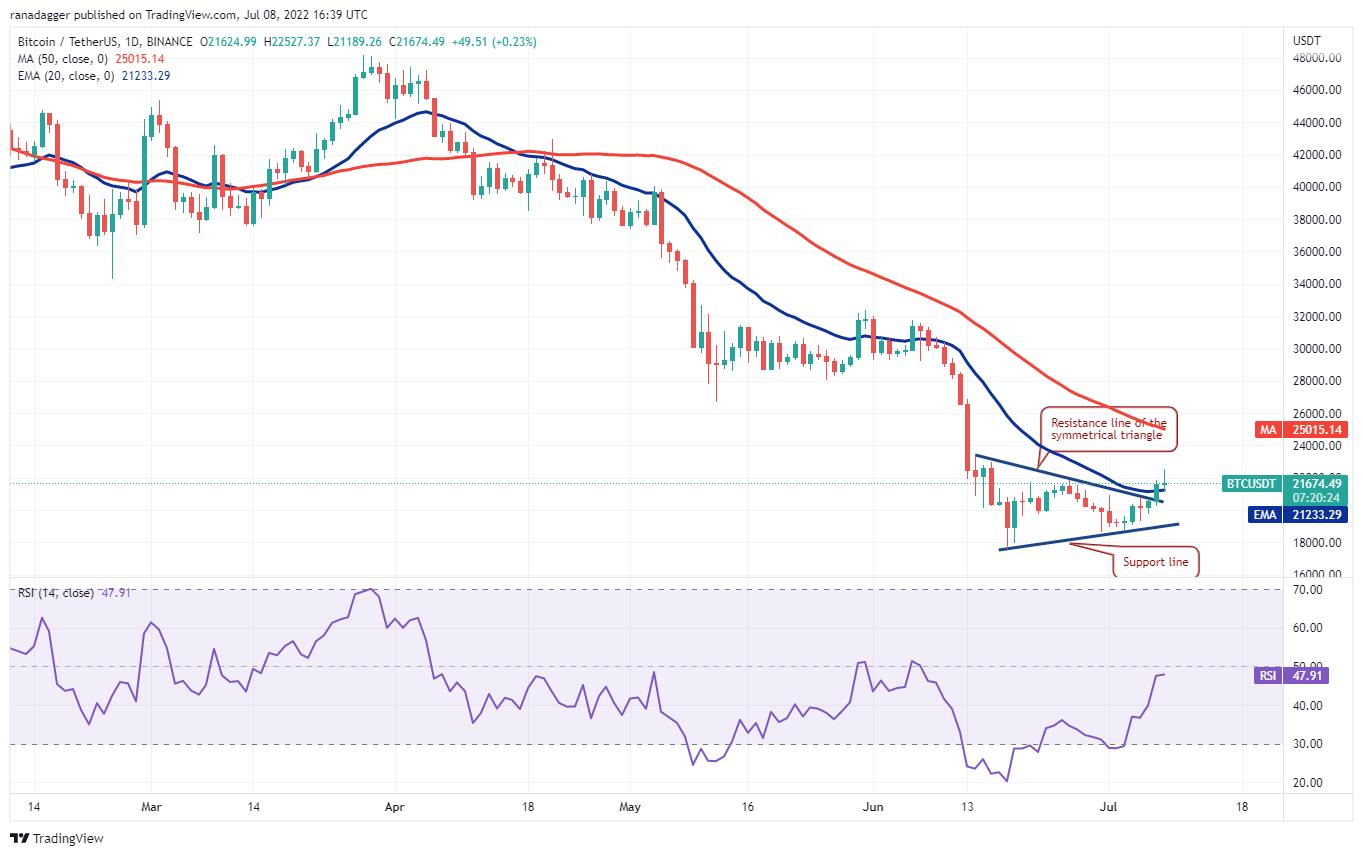Click the May date on time axis

coord(630,805)
